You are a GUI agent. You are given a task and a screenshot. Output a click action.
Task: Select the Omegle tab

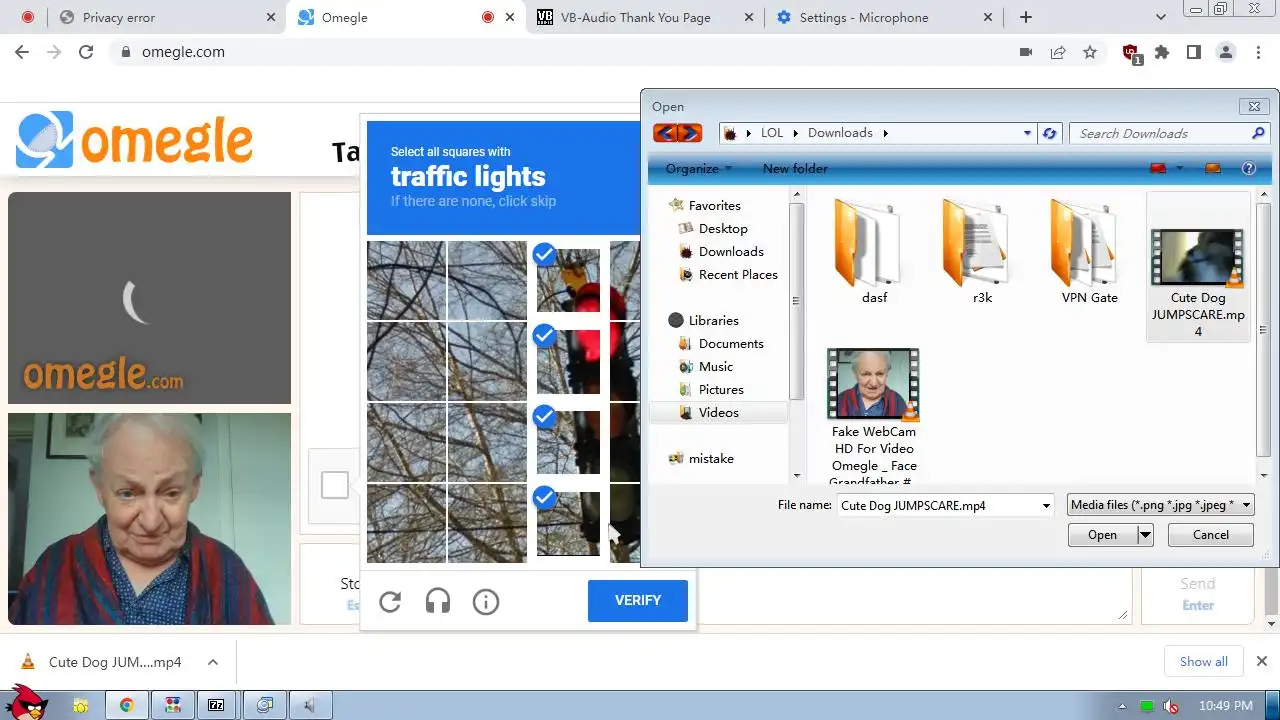pyautogui.click(x=407, y=17)
